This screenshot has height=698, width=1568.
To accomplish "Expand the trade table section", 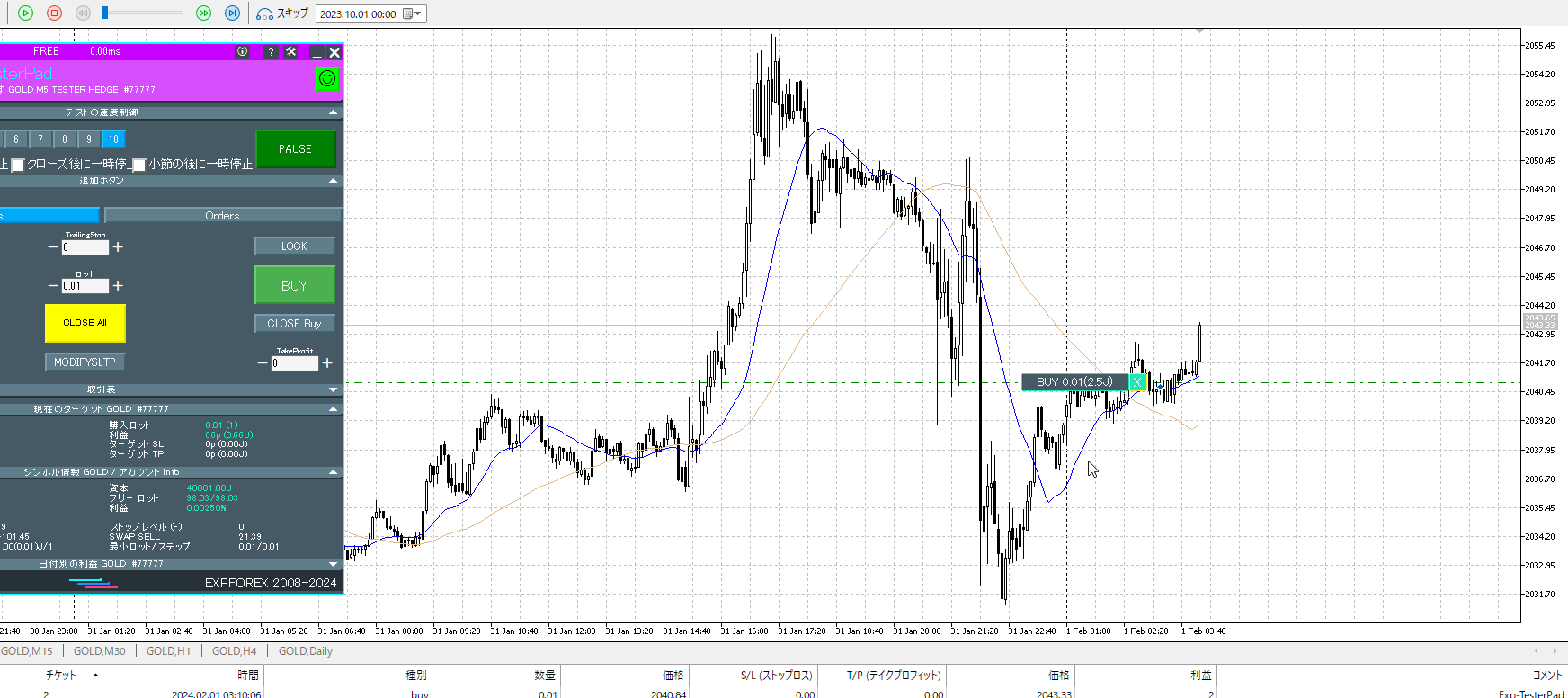I will (x=334, y=389).
